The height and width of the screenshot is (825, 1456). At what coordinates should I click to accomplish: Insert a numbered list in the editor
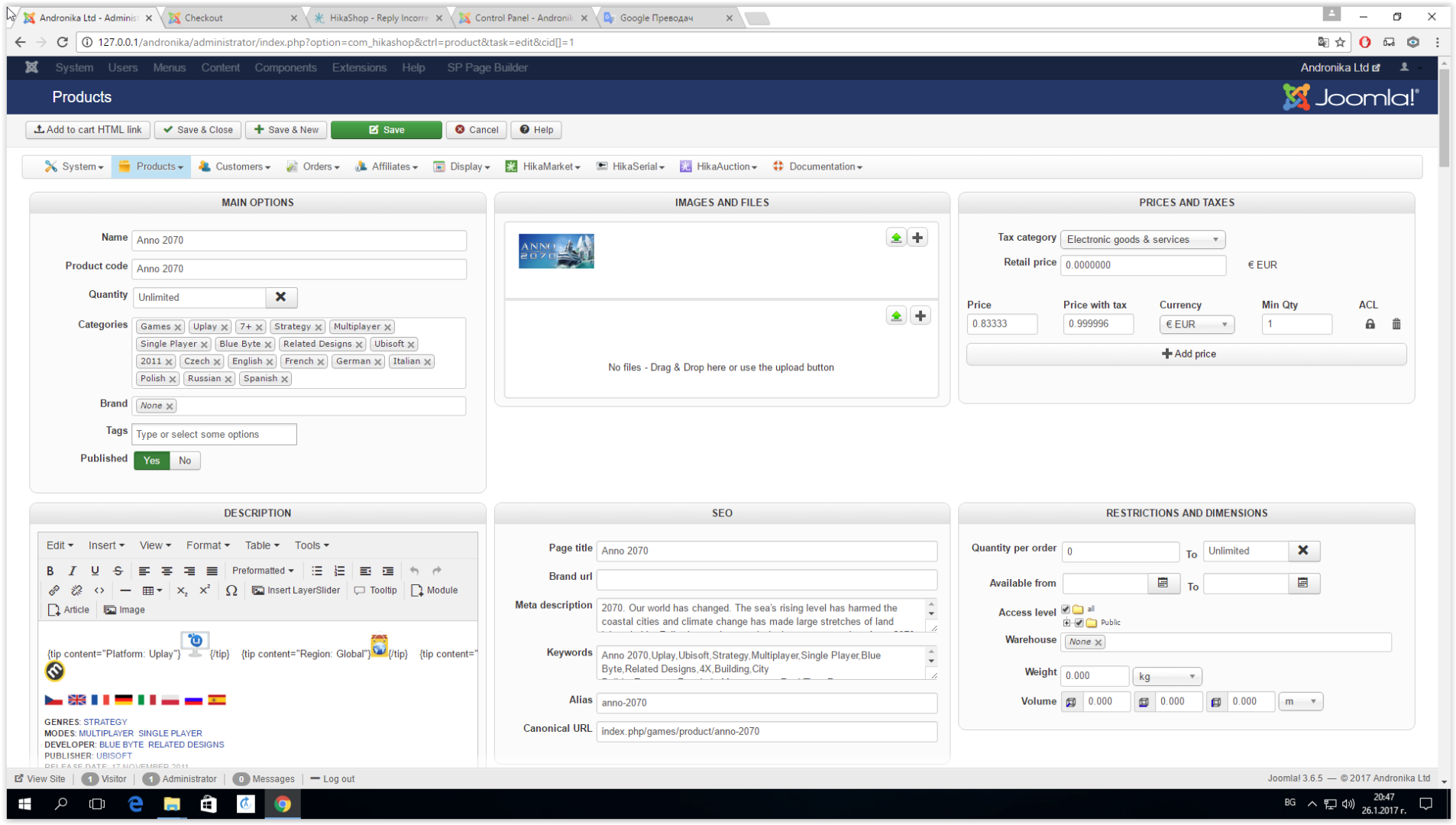(x=340, y=571)
